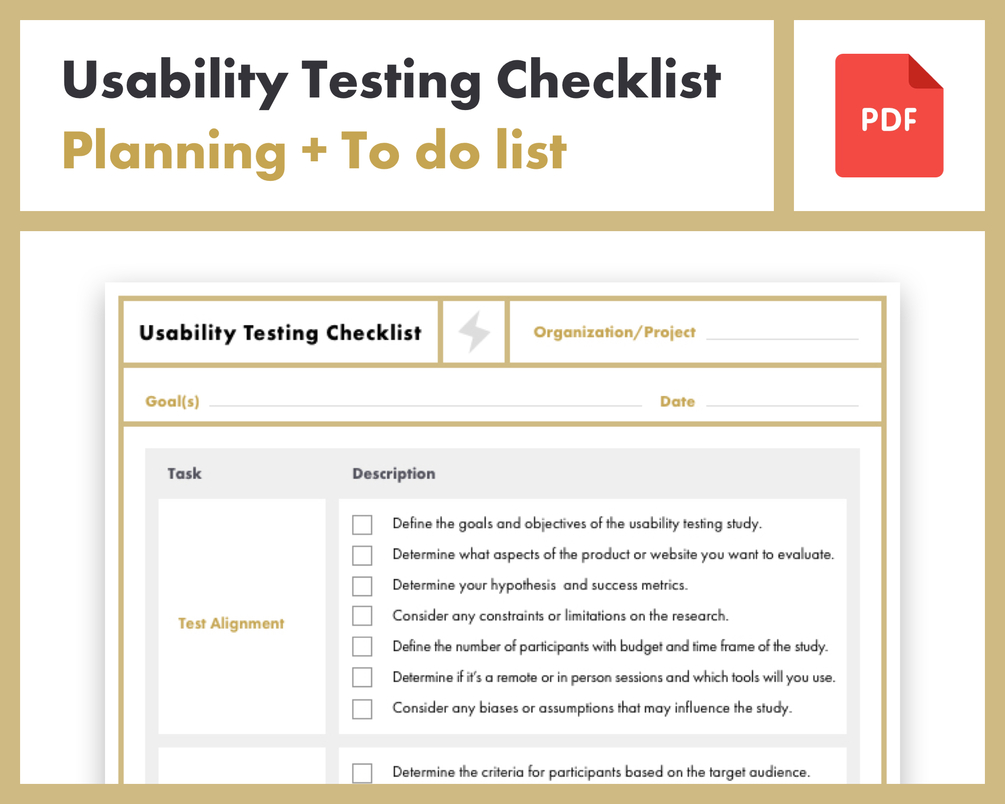Tick 'Determine your hypothesis and success metrics'
Image resolution: width=1005 pixels, height=804 pixels.
pyautogui.click(x=362, y=586)
